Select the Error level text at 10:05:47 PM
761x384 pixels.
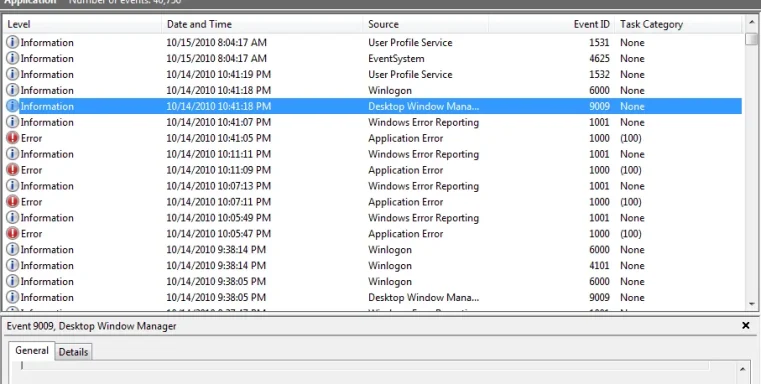32,234
